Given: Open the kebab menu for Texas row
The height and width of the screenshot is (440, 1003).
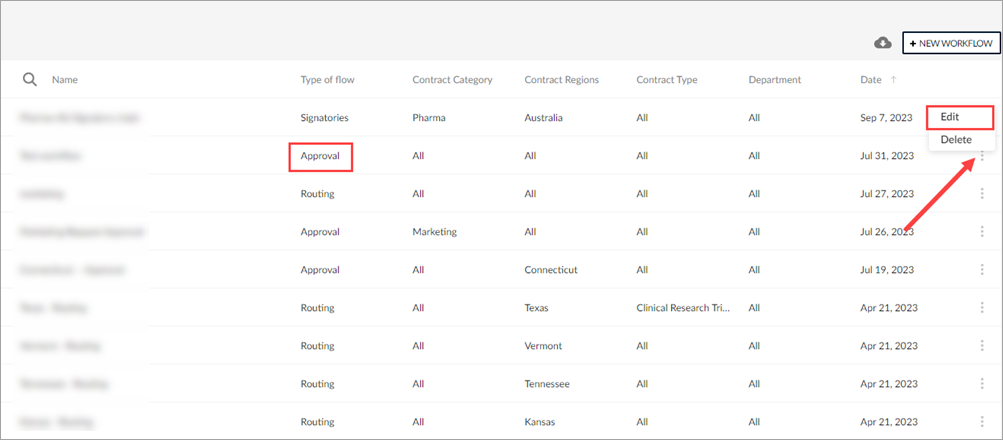Looking at the screenshot, I should coord(982,308).
